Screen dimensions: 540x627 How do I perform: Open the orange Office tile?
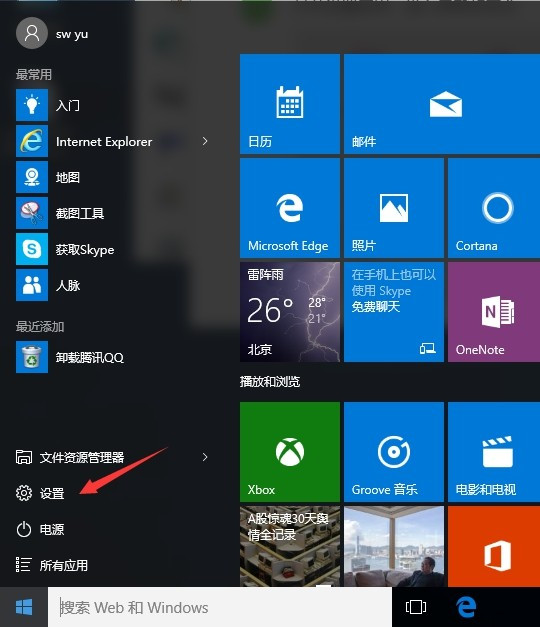(494, 546)
